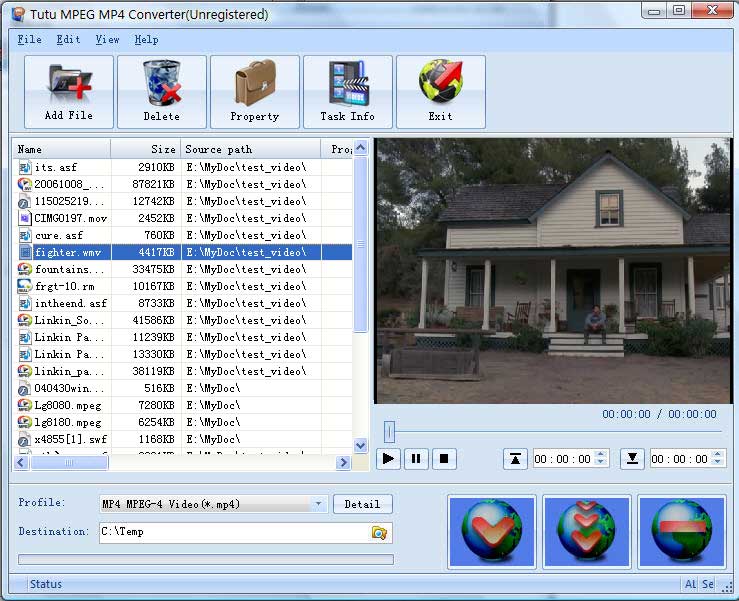
Task: Click horizontal scrollbar right arrow
Action: coord(343,462)
